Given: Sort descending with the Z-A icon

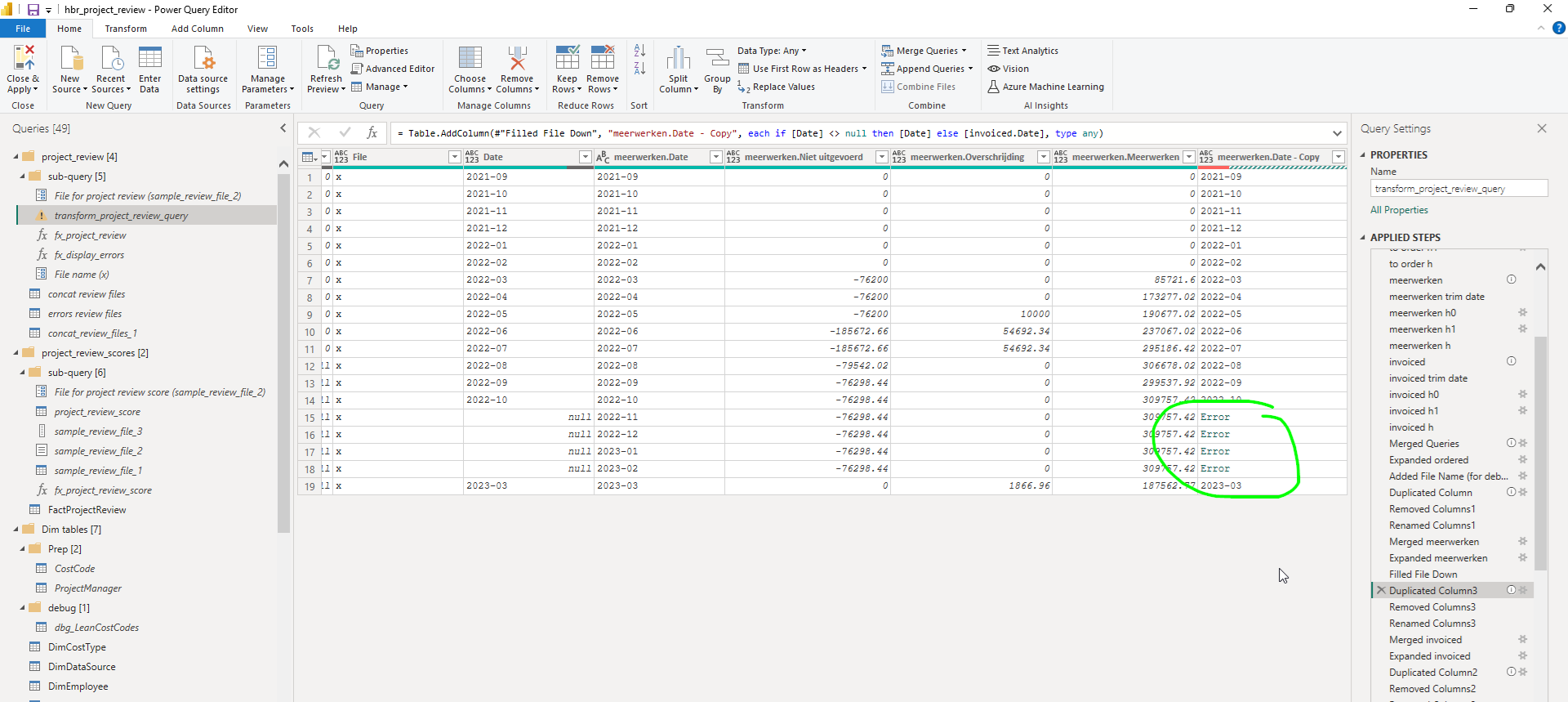Looking at the screenshot, I should 639,68.
